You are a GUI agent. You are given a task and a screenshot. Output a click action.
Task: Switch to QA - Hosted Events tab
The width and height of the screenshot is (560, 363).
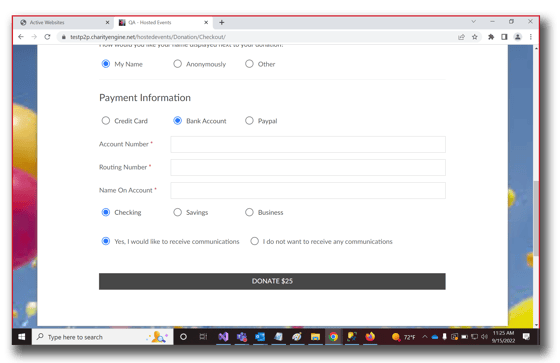163,22
